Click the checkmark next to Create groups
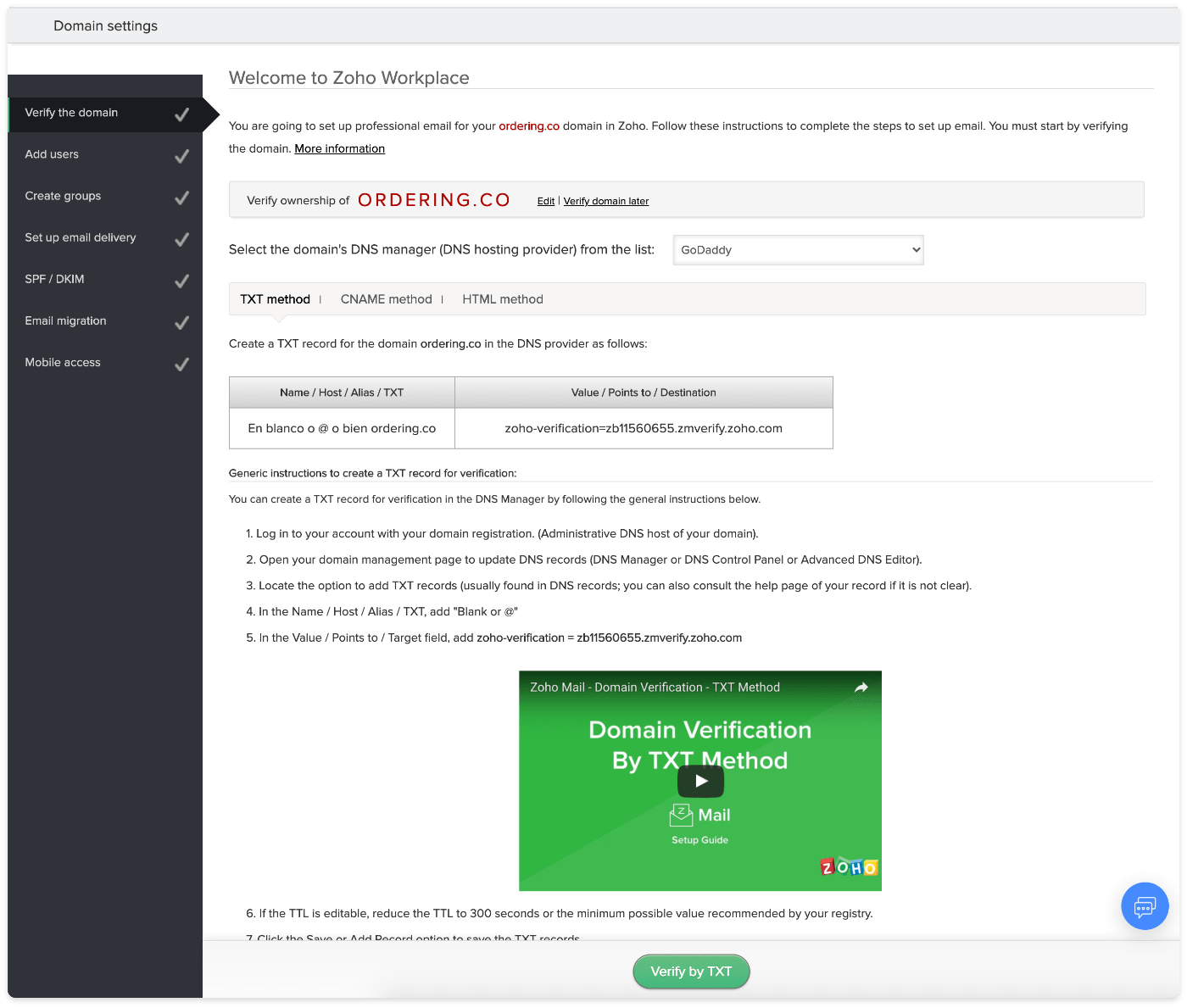The width and height of the screenshot is (1187, 1008). pyautogui.click(x=181, y=198)
